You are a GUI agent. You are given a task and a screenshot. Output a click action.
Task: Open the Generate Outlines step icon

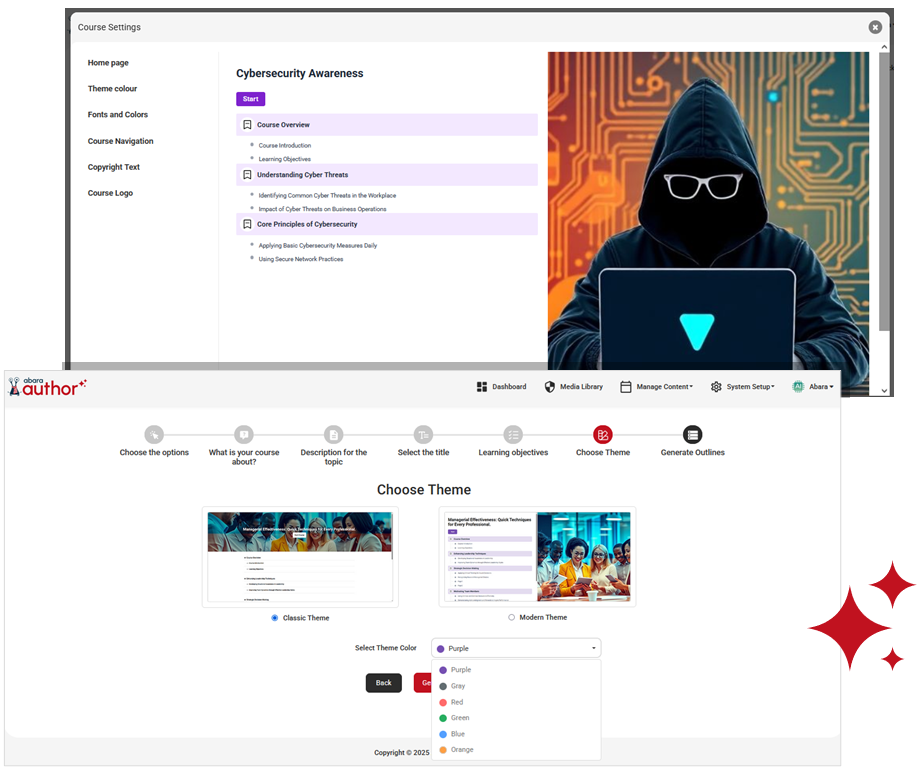pos(692,434)
